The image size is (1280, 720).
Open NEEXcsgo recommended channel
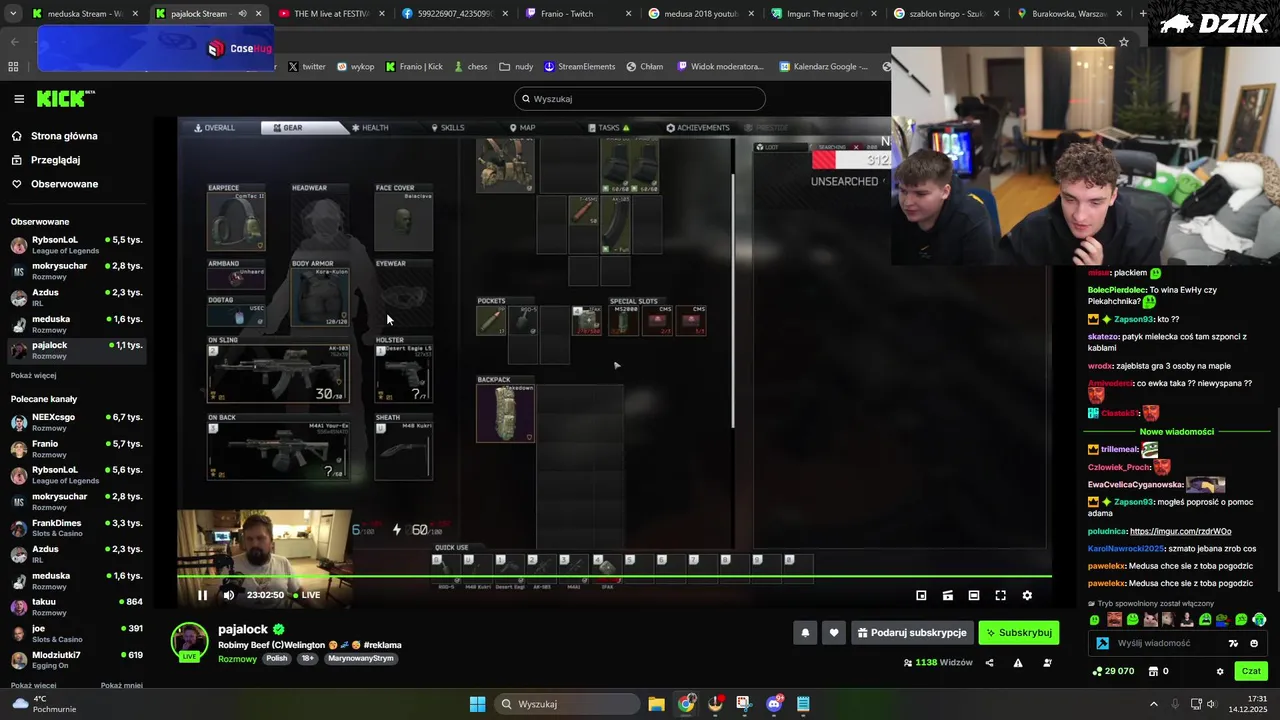[76, 422]
